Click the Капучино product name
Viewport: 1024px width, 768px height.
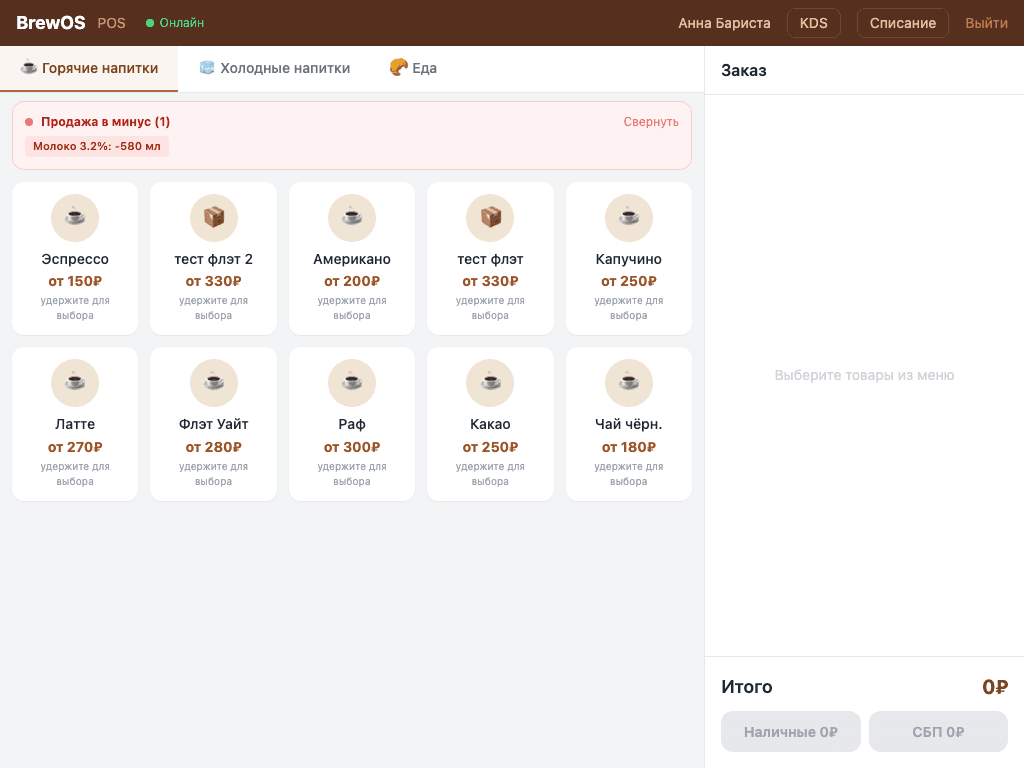(629, 259)
